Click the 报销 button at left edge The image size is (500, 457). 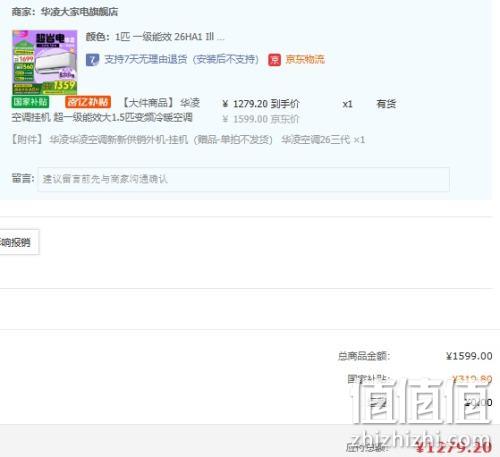click(x=19, y=242)
